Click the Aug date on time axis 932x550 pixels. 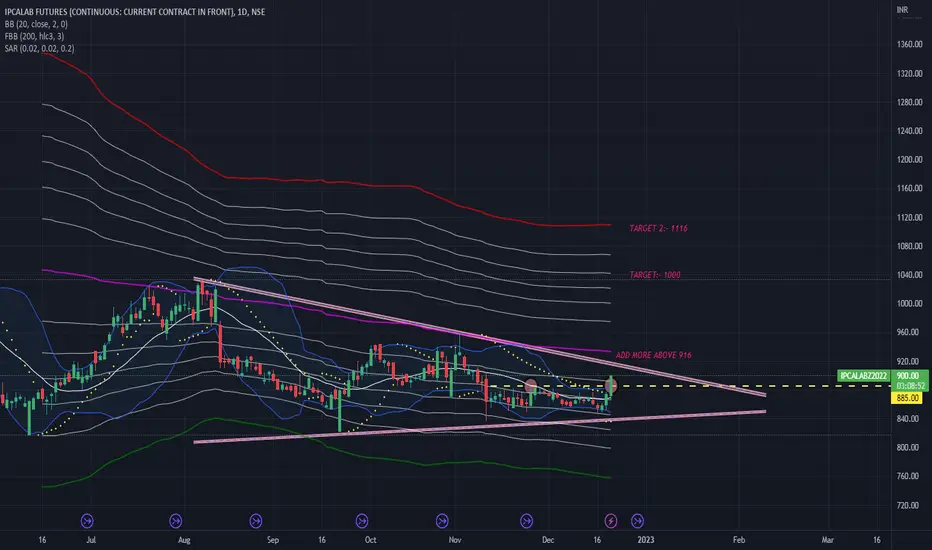[x=184, y=540]
